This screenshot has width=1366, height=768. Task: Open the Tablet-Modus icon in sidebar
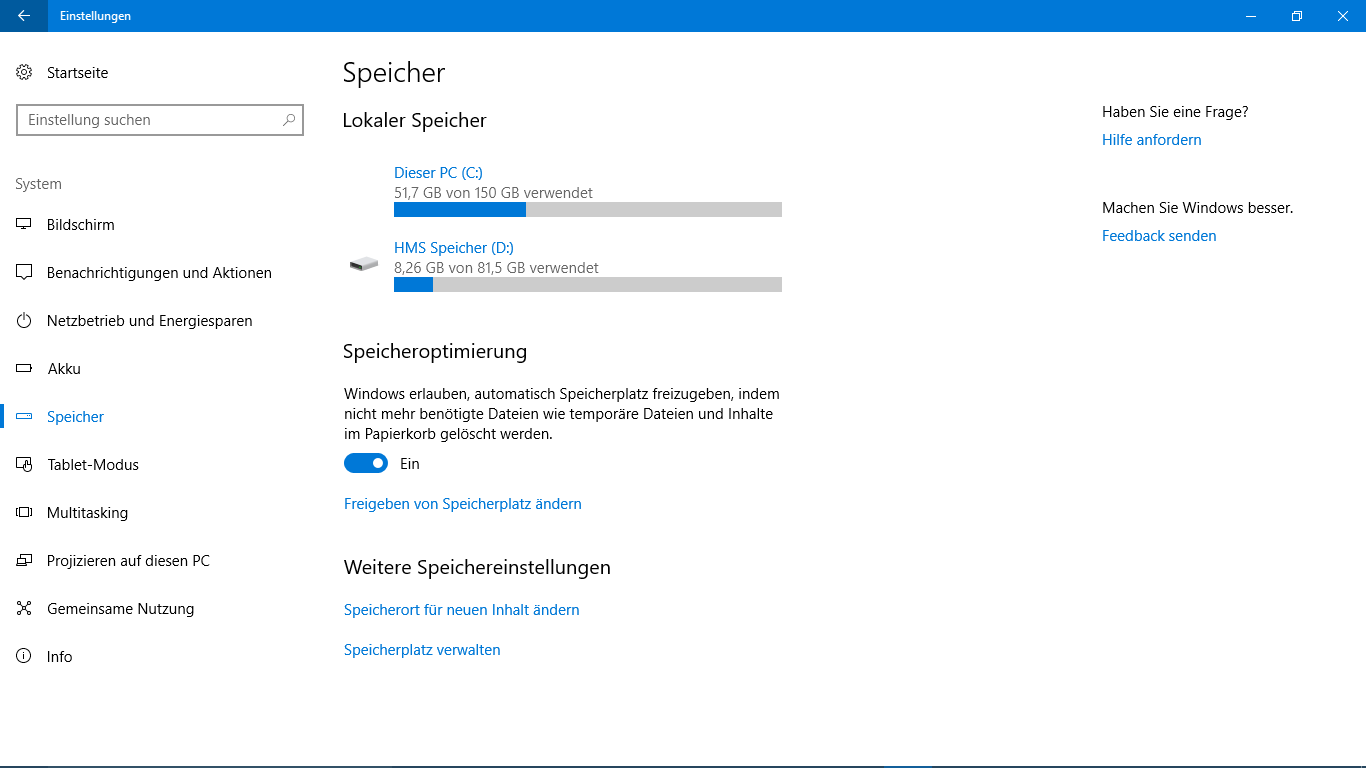click(24, 465)
